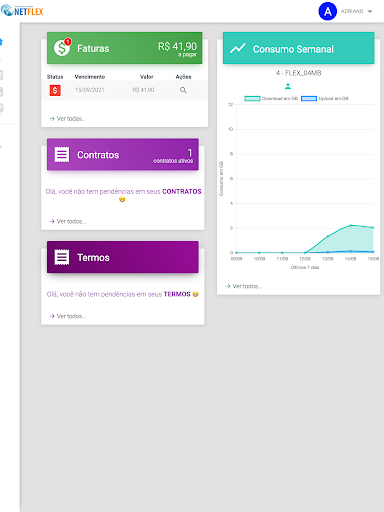Click the Contratos receipt icon
The width and height of the screenshot is (384, 512).
coord(62,154)
